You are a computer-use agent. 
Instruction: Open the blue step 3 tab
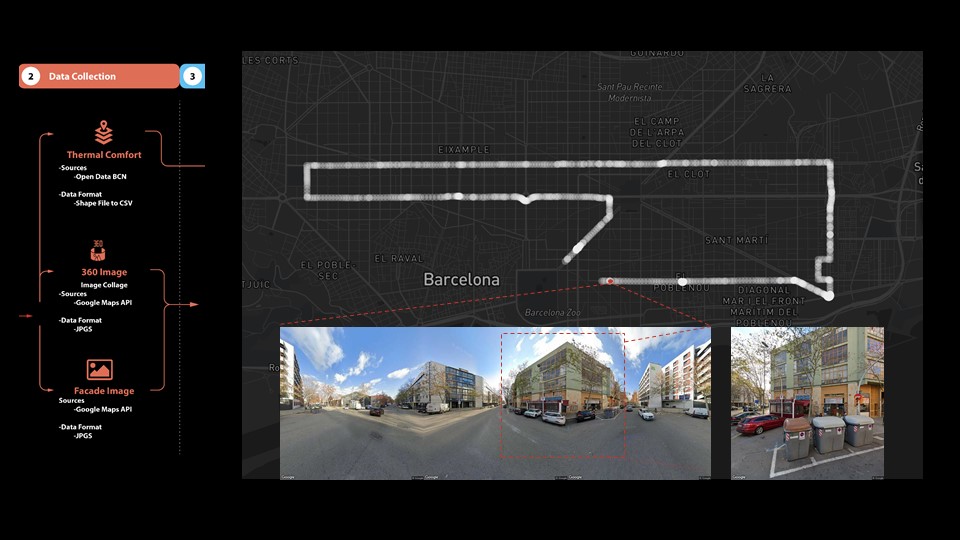(192, 77)
